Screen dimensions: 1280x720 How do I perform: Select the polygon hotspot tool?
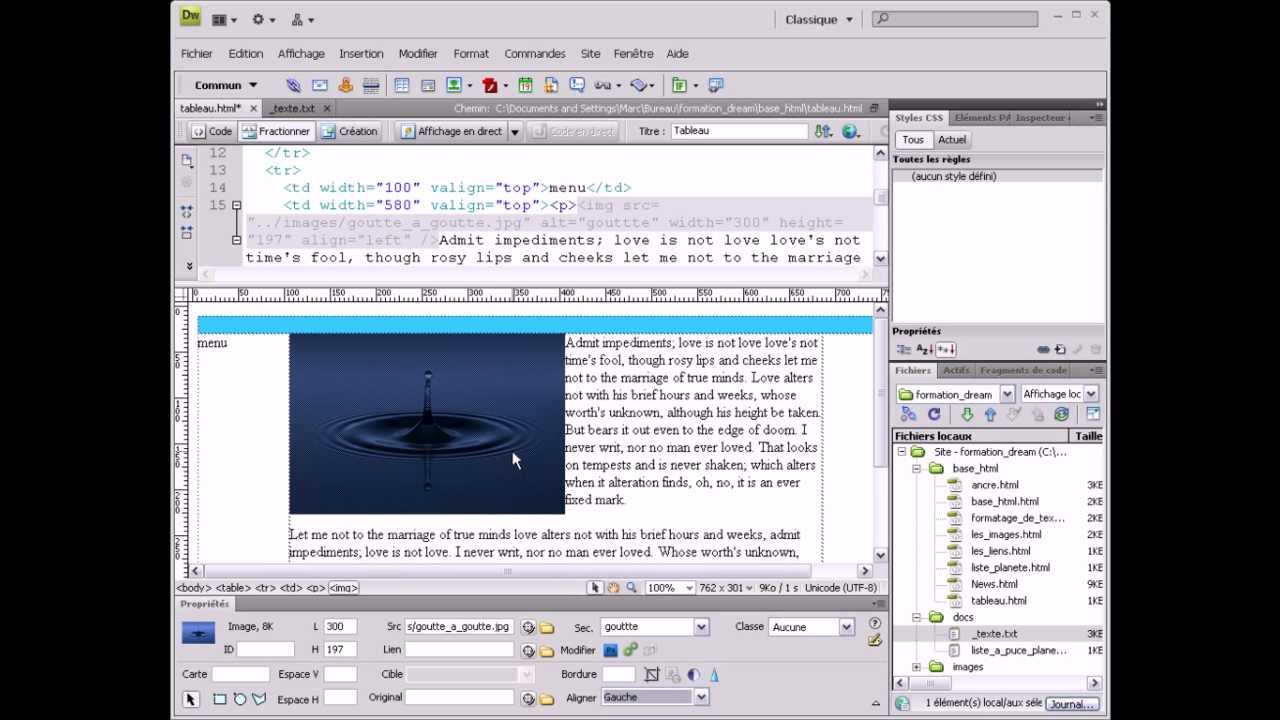point(259,699)
